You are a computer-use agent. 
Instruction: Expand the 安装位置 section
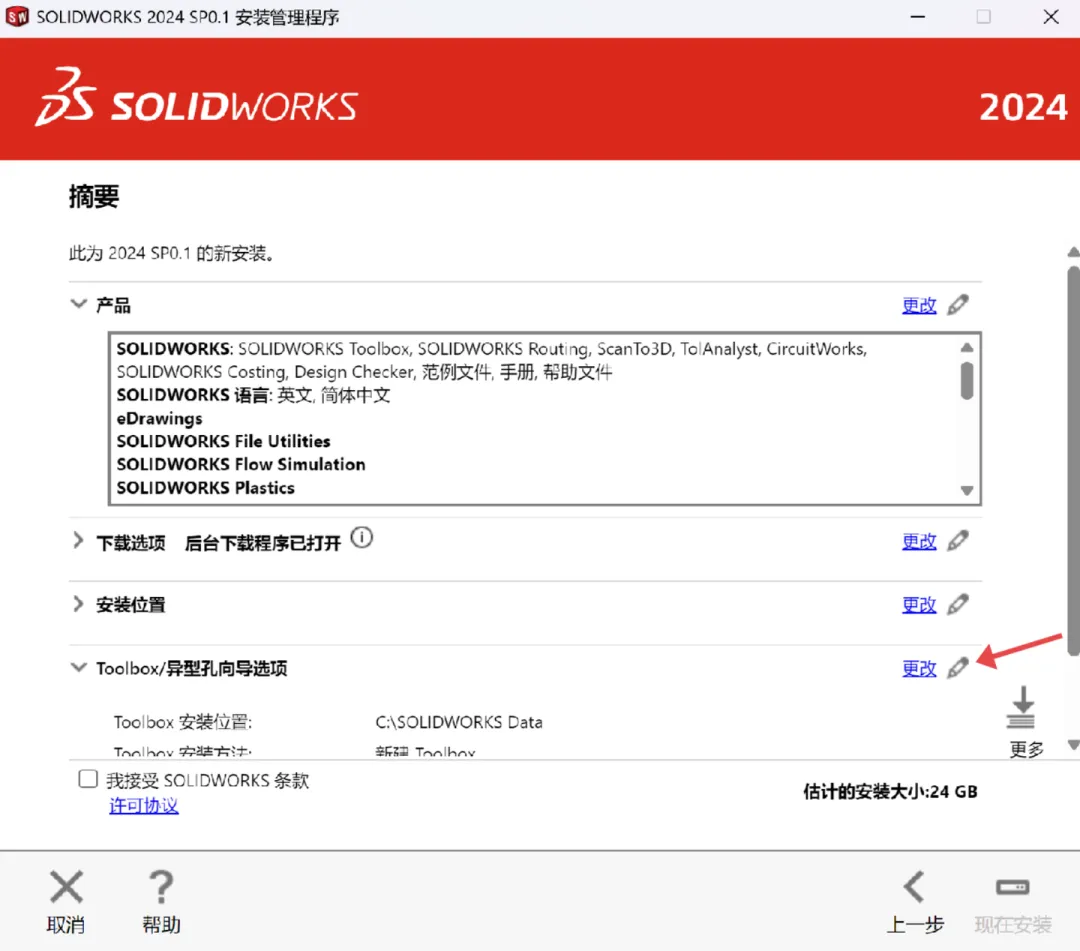click(x=78, y=604)
